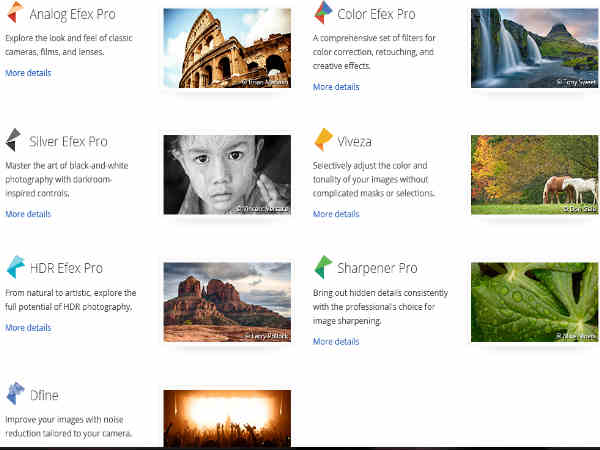The image size is (600, 450).
Task: Click the Sharpener Pro heading
Action: [377, 268]
